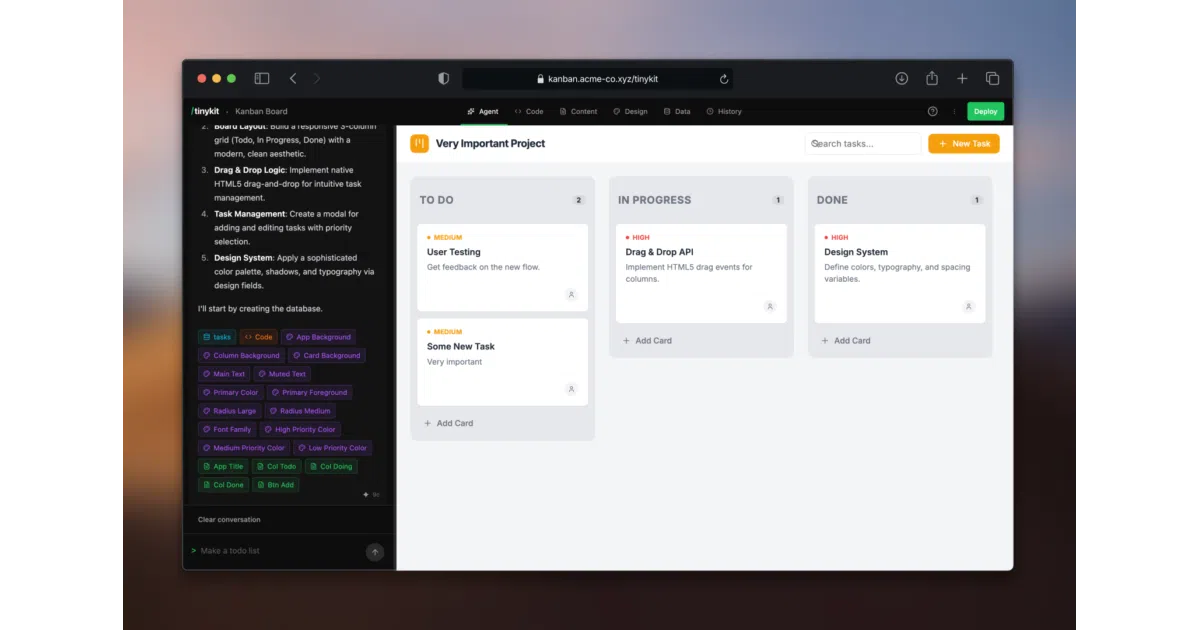Click the Safari sidebar toggle icon

[x=262, y=78]
